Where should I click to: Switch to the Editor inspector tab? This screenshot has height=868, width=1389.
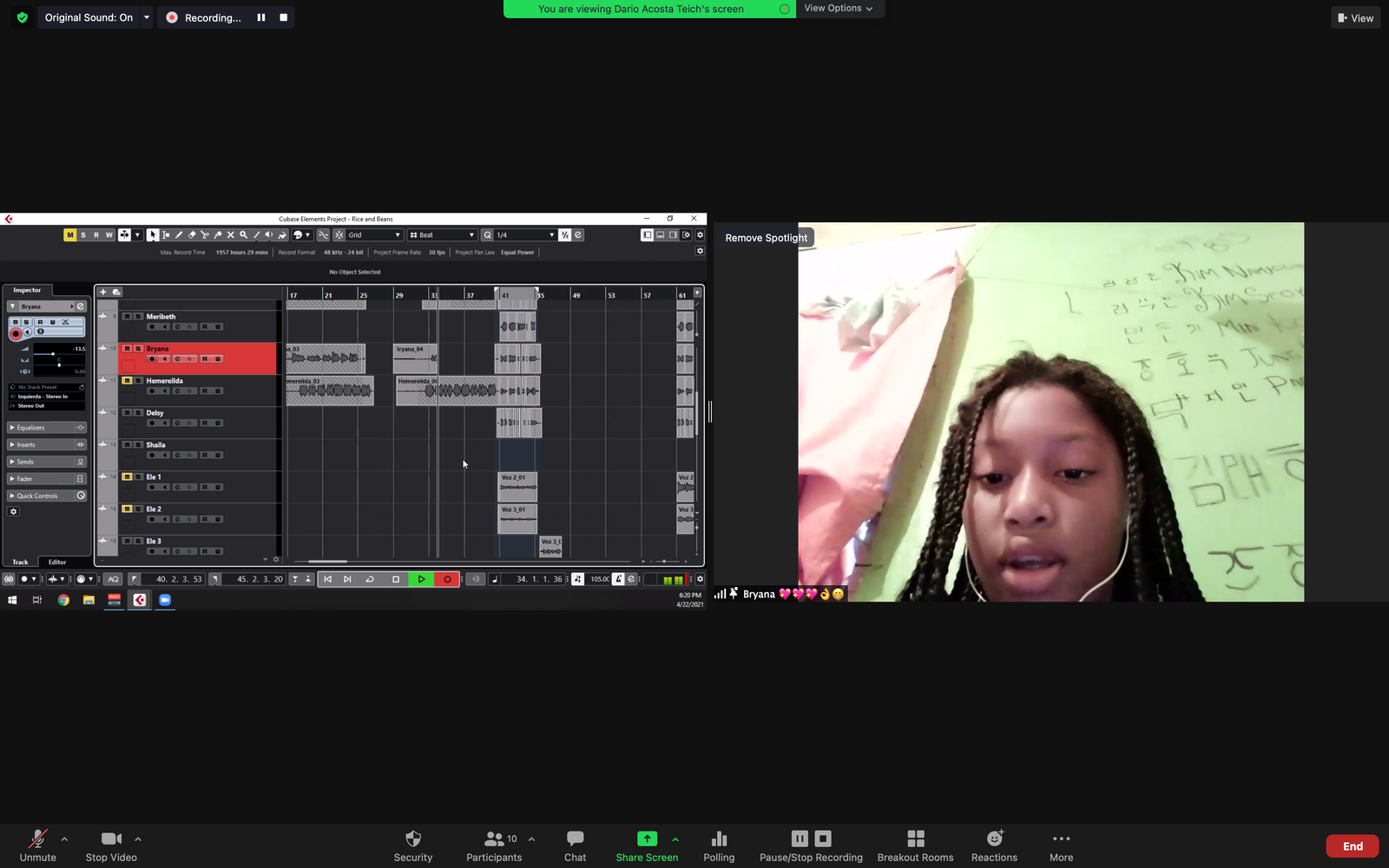[x=57, y=562]
